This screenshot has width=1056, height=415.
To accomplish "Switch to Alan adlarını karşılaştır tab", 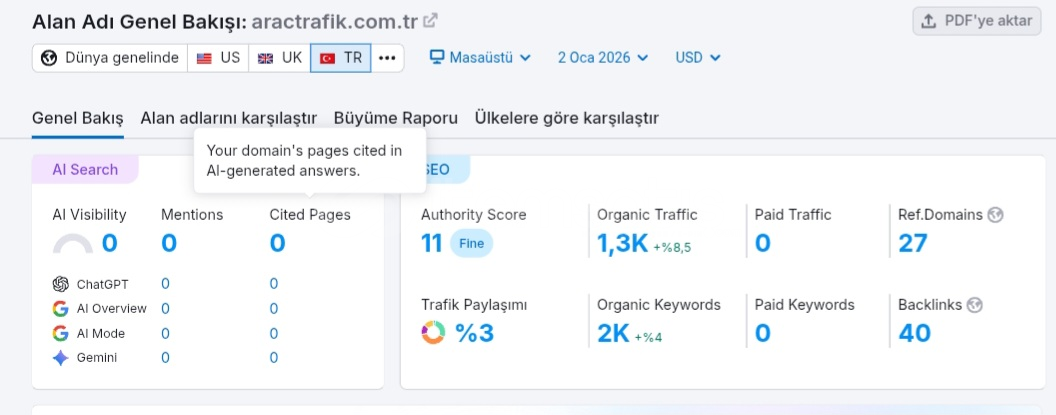I will pyautogui.click(x=228, y=118).
